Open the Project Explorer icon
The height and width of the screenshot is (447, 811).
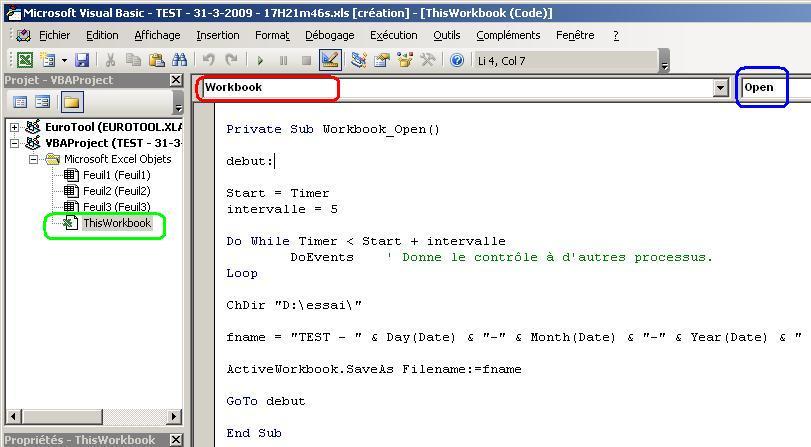coord(358,60)
